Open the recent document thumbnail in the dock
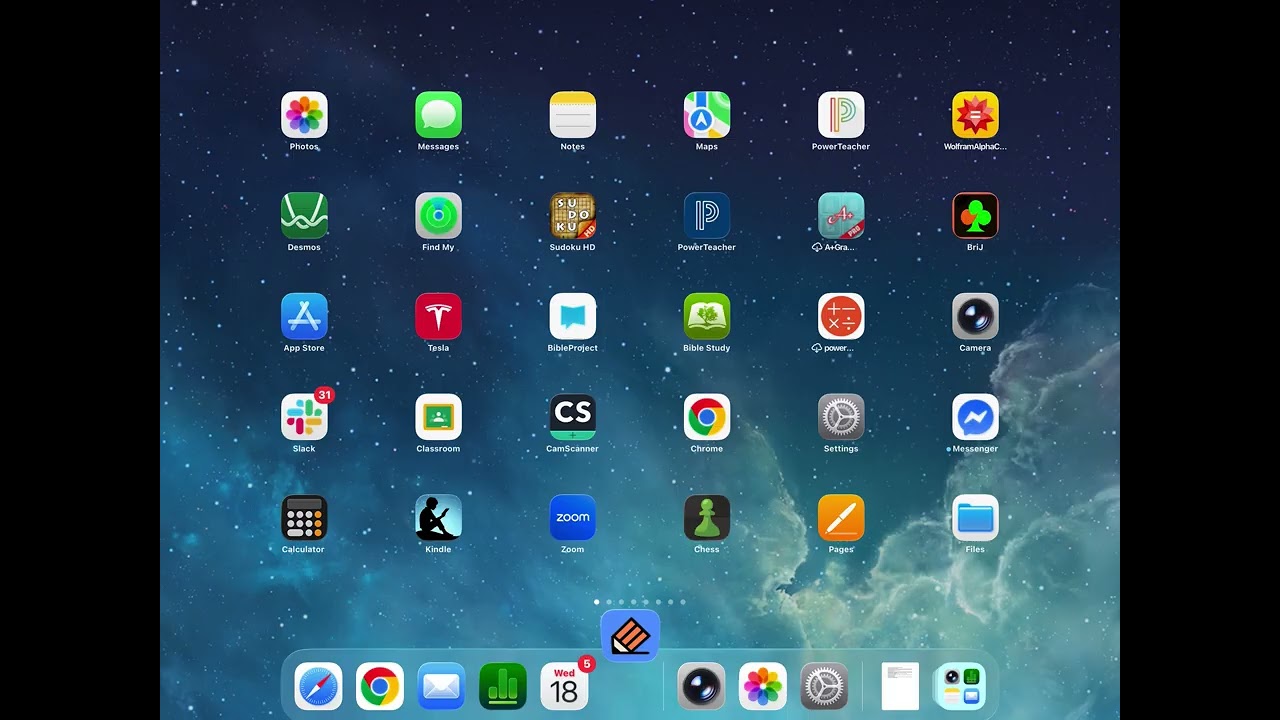 [x=900, y=687]
